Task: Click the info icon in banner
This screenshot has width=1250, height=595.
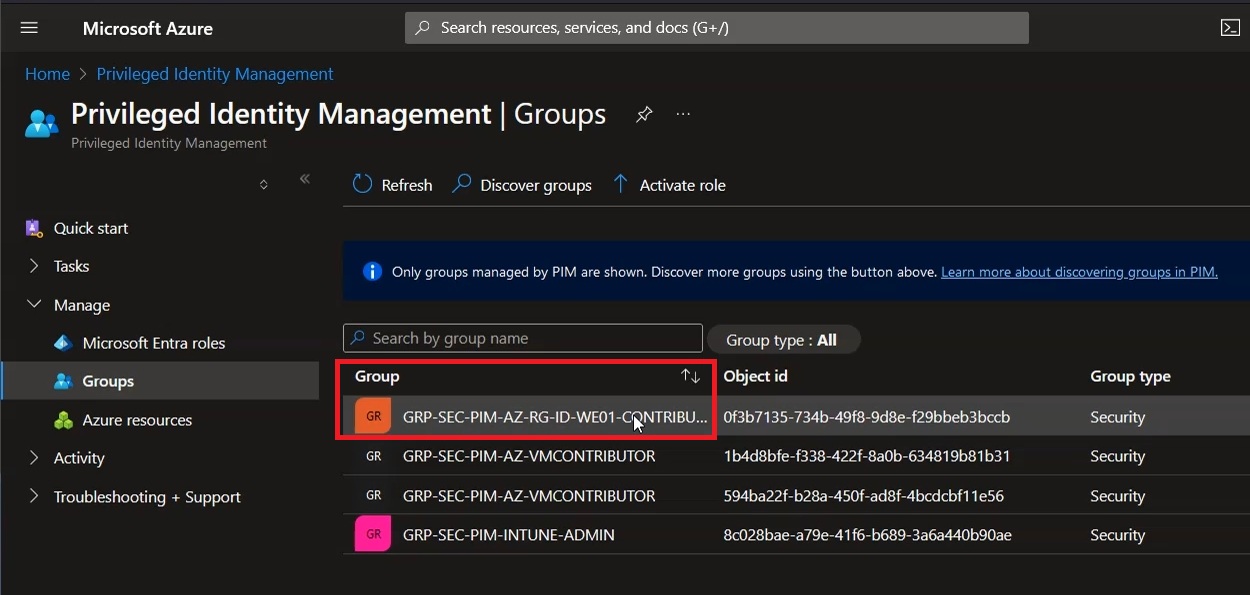Action: [372, 271]
